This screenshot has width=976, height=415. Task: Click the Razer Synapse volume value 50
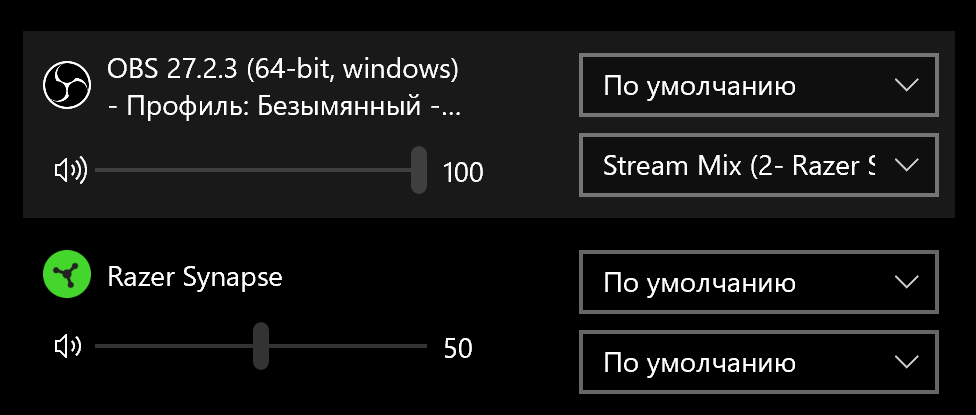(x=458, y=349)
